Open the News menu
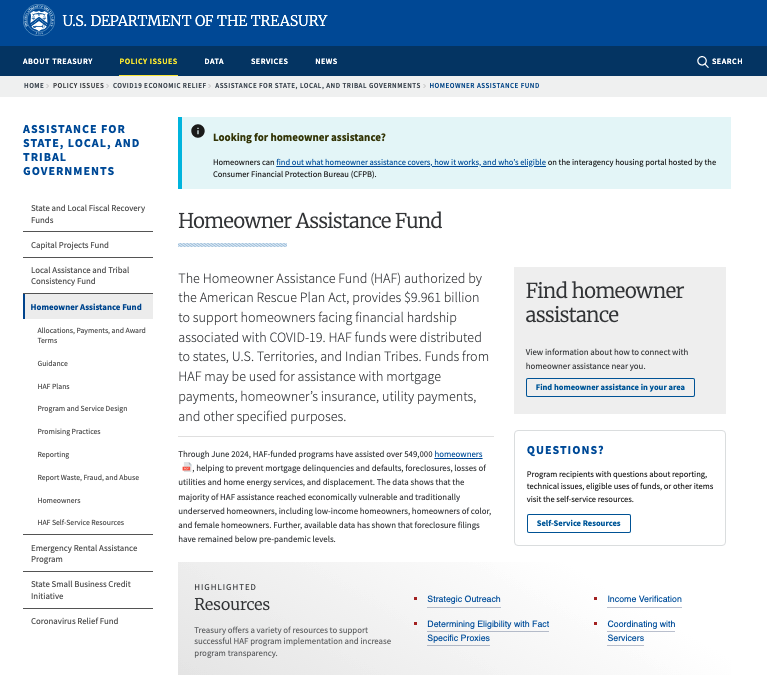767x686 pixels. pos(326,61)
